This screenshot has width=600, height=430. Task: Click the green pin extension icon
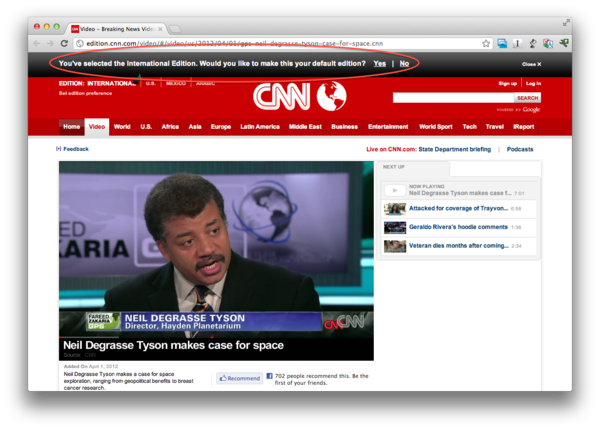(564, 43)
